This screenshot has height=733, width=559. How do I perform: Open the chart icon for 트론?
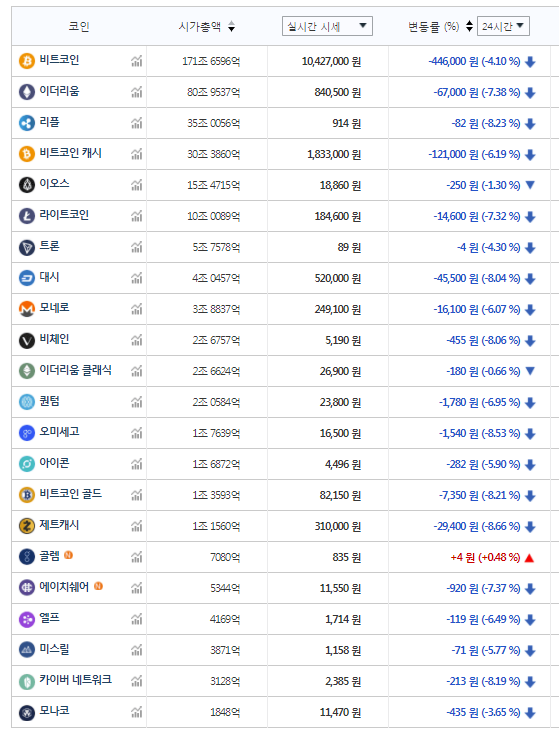136,247
